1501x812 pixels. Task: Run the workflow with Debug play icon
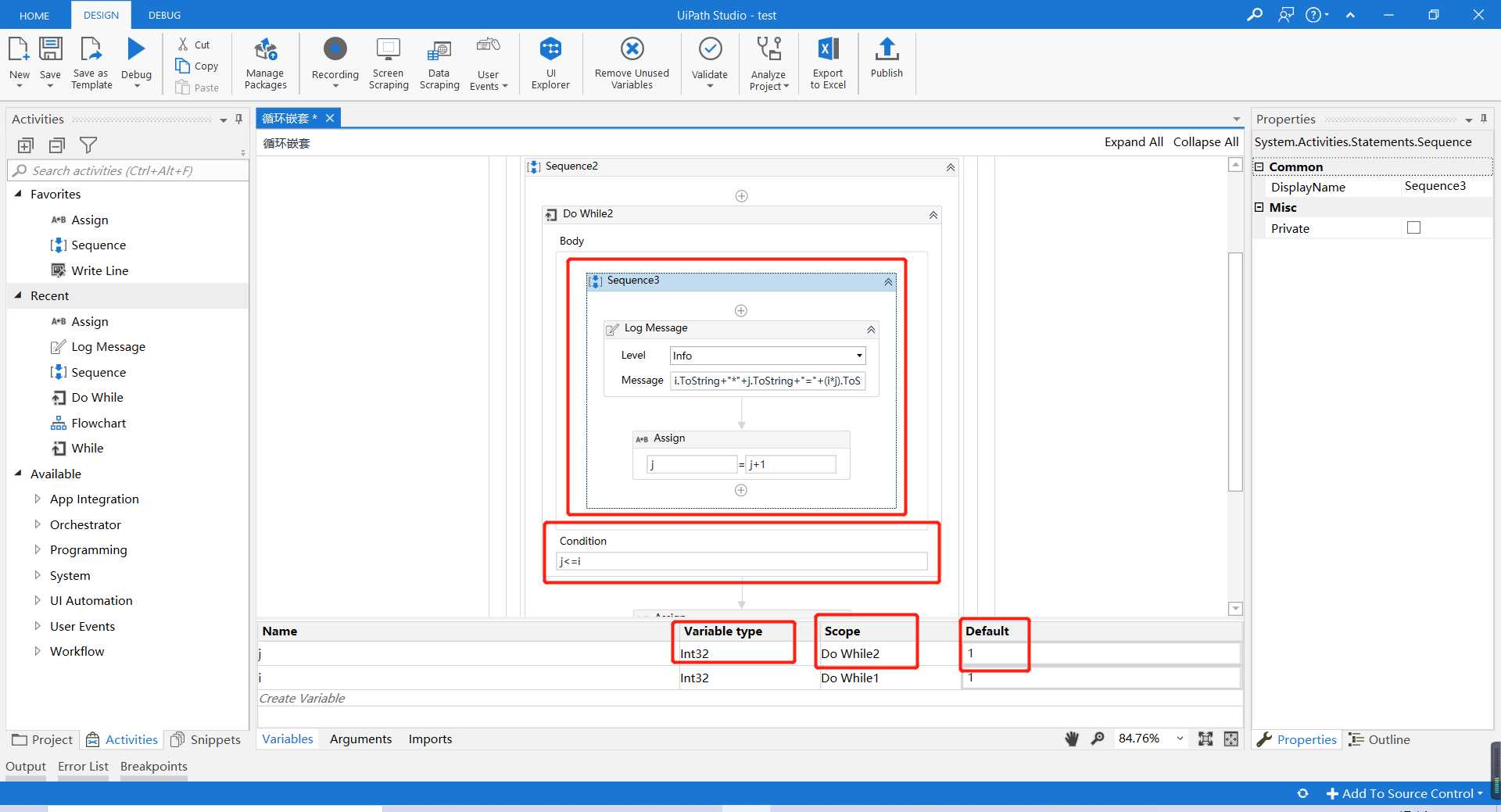136,49
